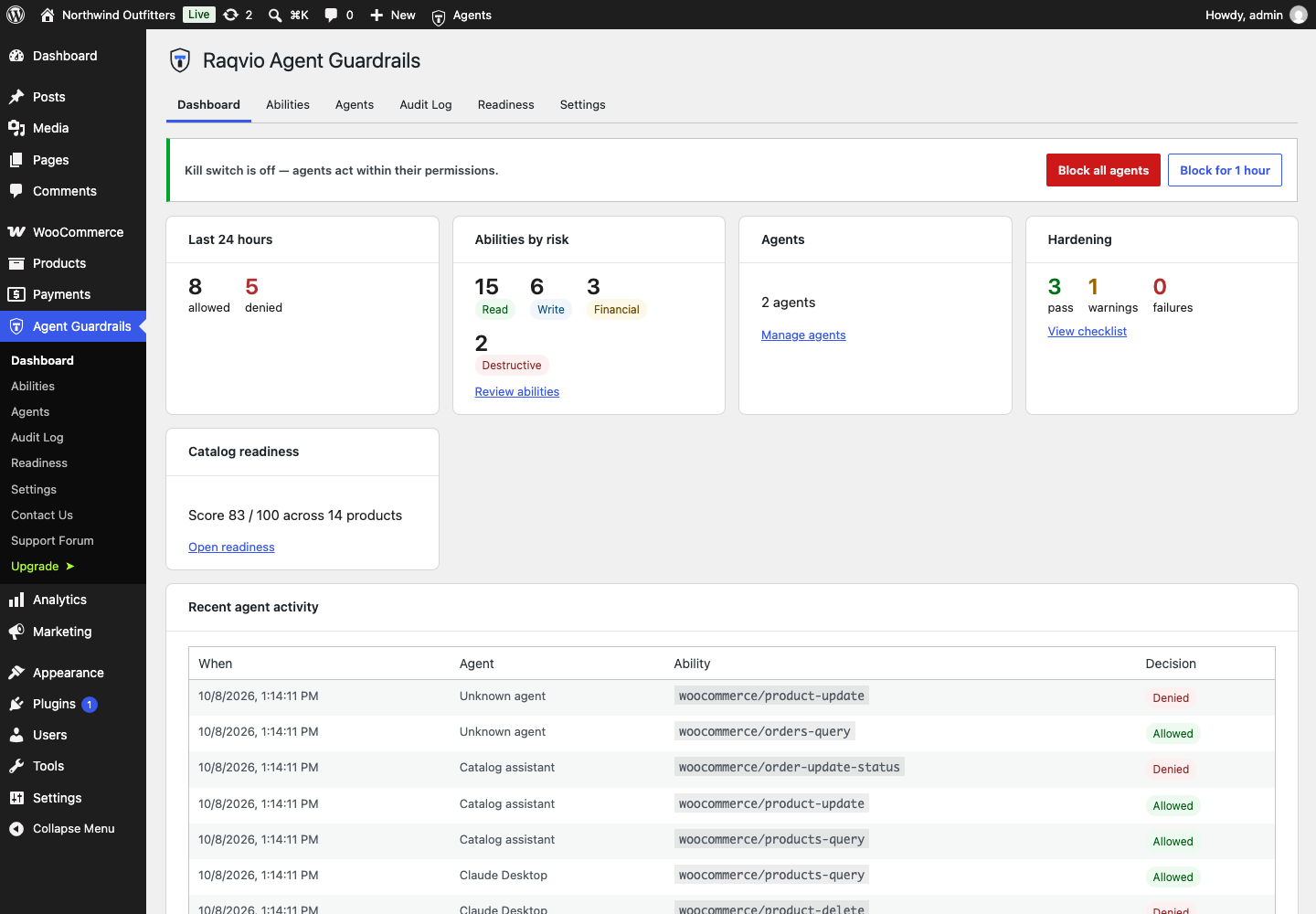This screenshot has height=914, width=1316.
Task: Open Analytics in sidebar
Action: tap(73, 600)
